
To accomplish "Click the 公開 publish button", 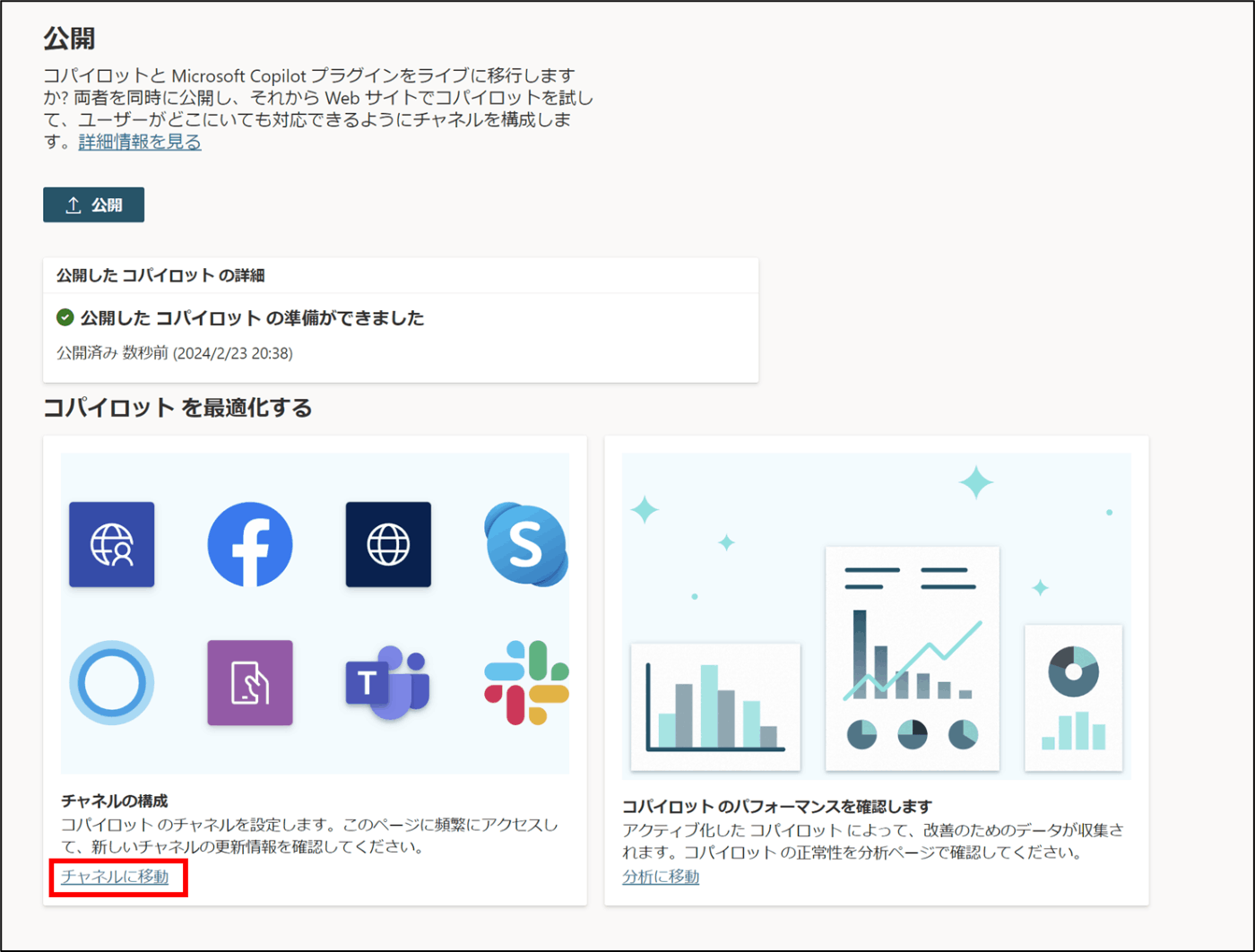I will pos(93,204).
